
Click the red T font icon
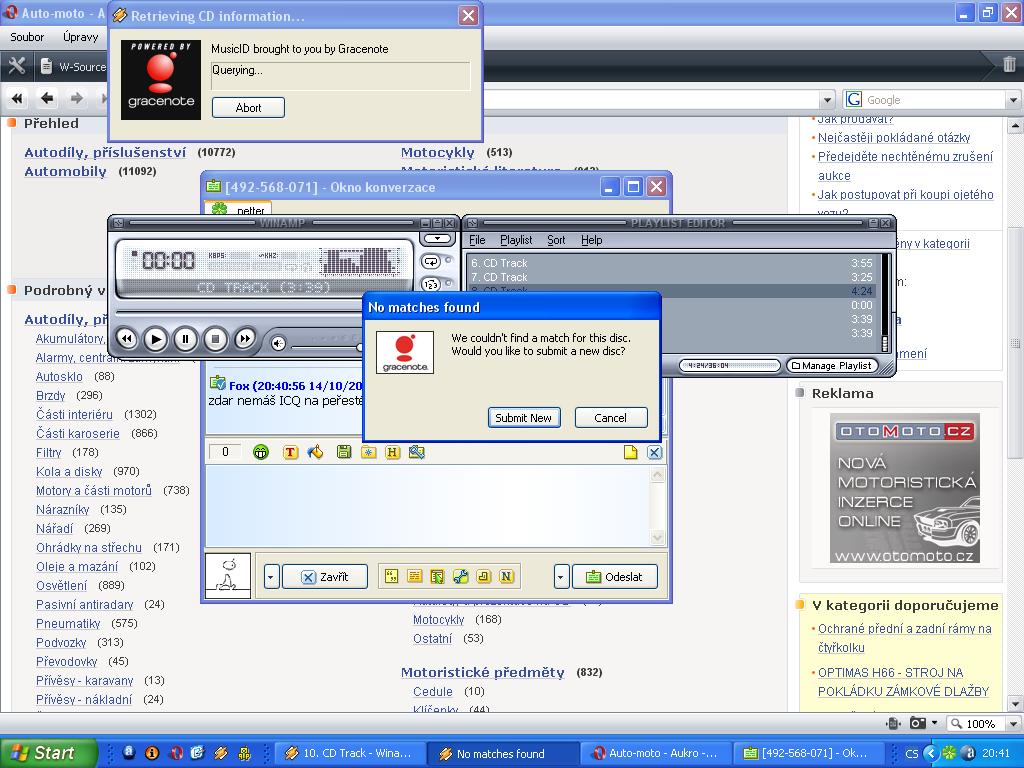point(290,452)
